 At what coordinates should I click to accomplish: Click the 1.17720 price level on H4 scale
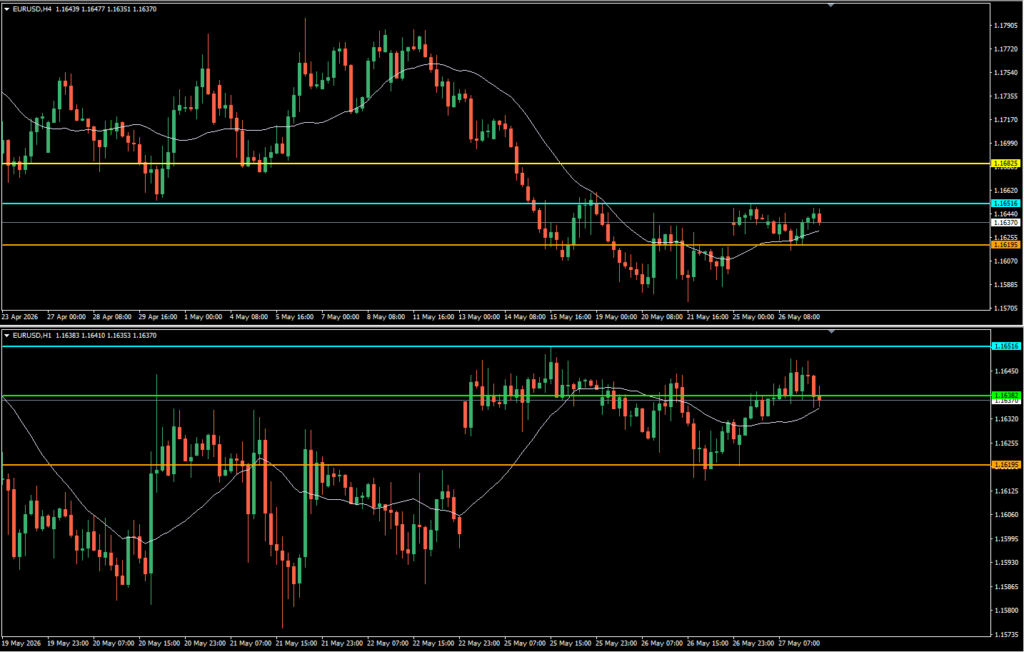click(1007, 49)
